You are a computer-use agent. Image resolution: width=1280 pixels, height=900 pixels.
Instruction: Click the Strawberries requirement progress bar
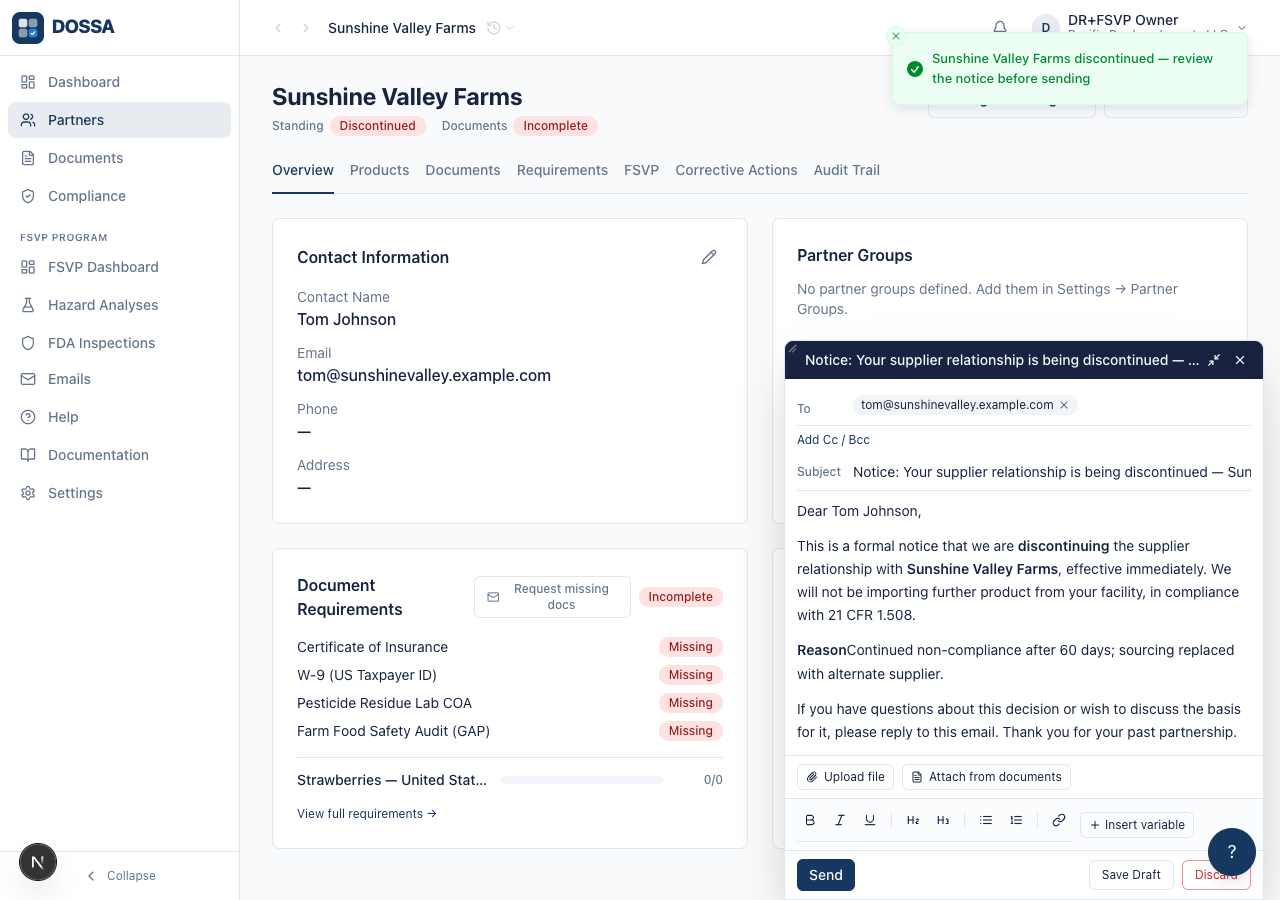(x=582, y=780)
